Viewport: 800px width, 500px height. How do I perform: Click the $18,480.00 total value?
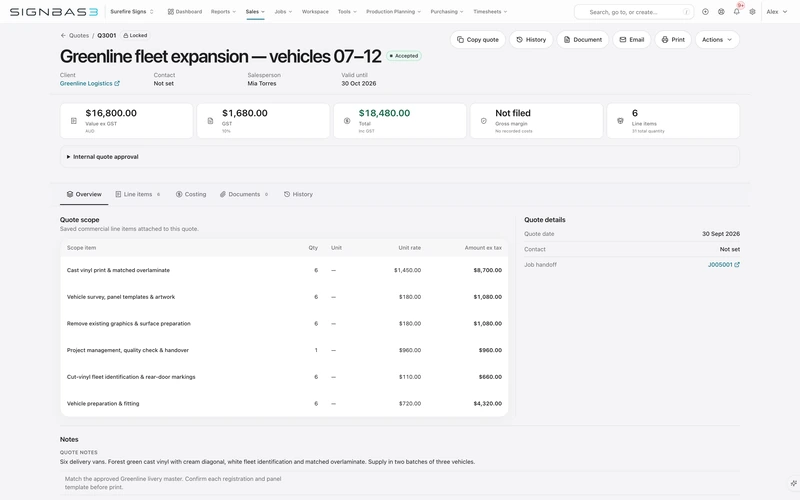[384, 113]
